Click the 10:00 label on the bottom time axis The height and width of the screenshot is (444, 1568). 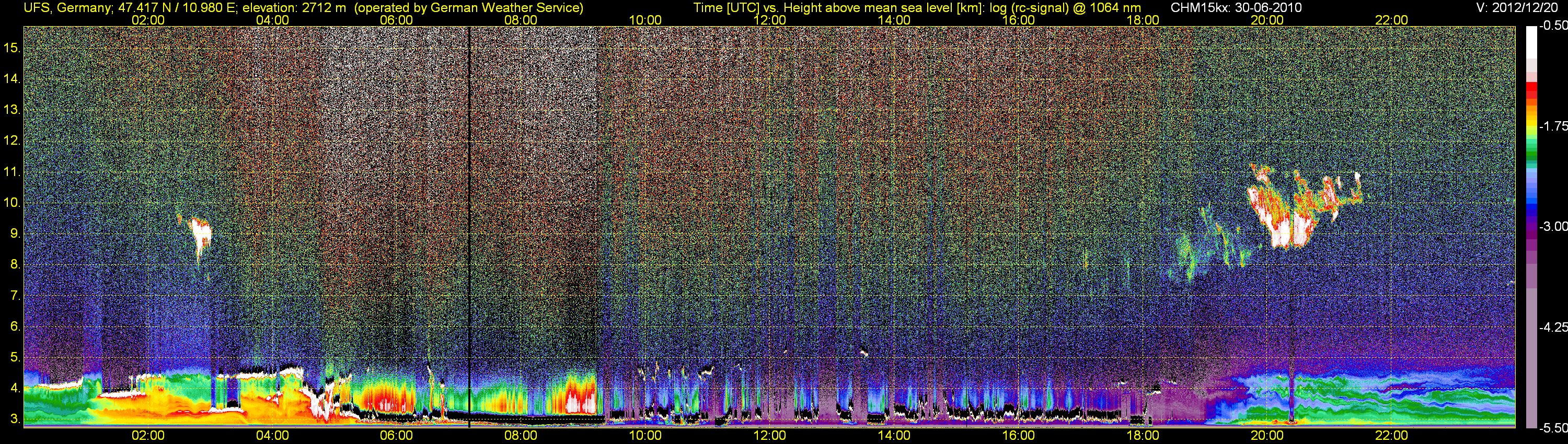click(x=645, y=436)
